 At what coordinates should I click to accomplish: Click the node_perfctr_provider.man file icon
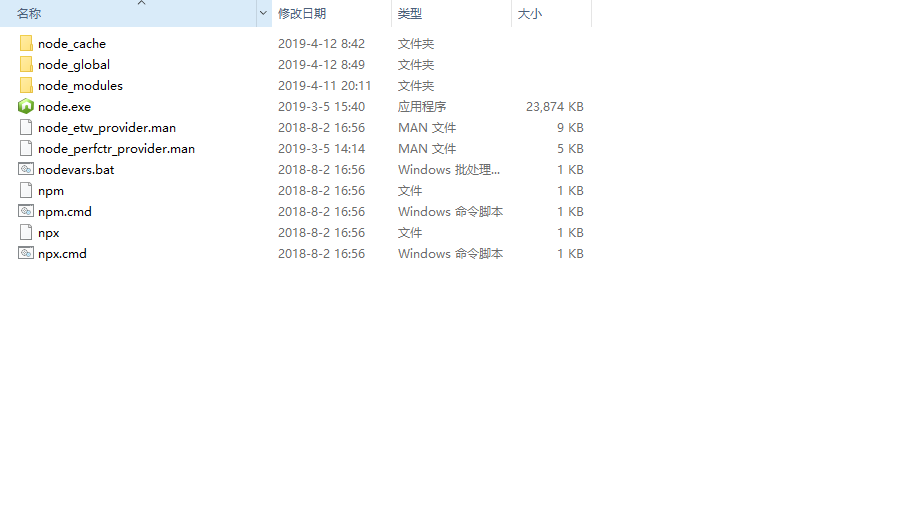(x=26, y=149)
